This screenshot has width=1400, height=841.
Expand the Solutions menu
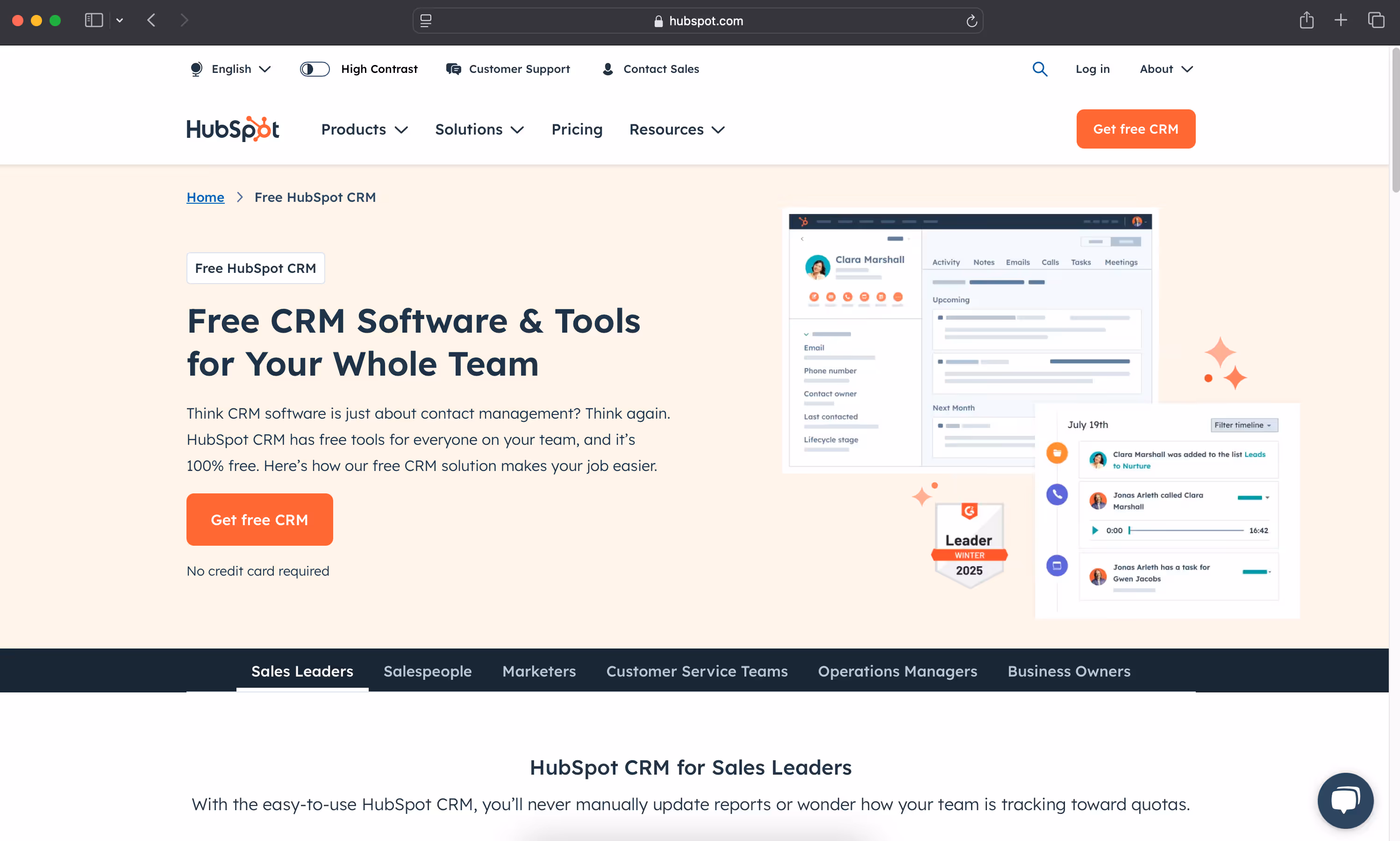(479, 129)
